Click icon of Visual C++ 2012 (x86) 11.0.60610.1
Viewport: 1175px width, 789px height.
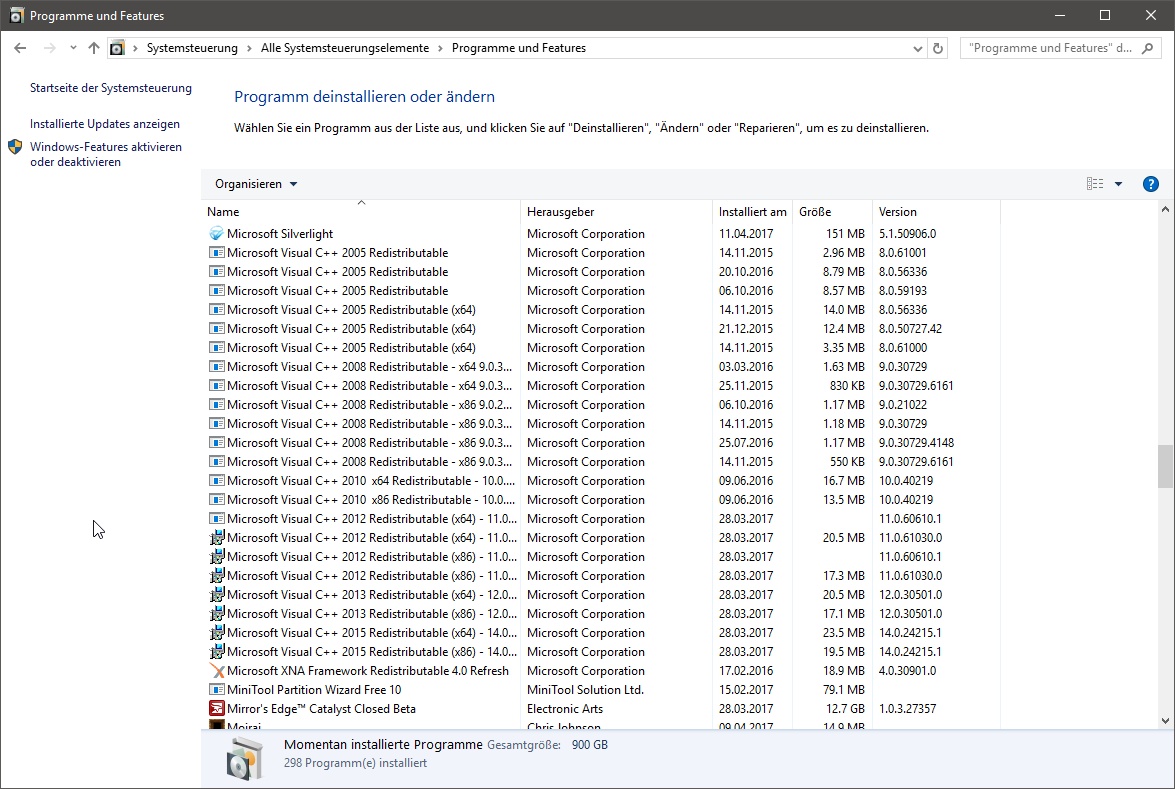pyautogui.click(x=217, y=557)
